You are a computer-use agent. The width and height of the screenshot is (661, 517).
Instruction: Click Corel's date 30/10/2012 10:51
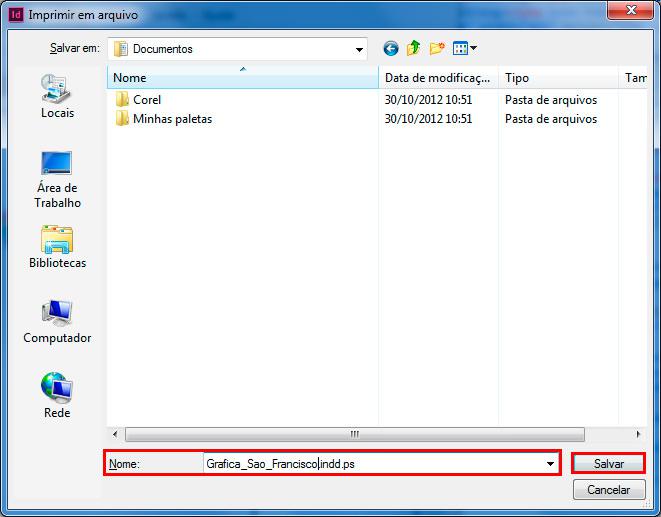[x=428, y=100]
